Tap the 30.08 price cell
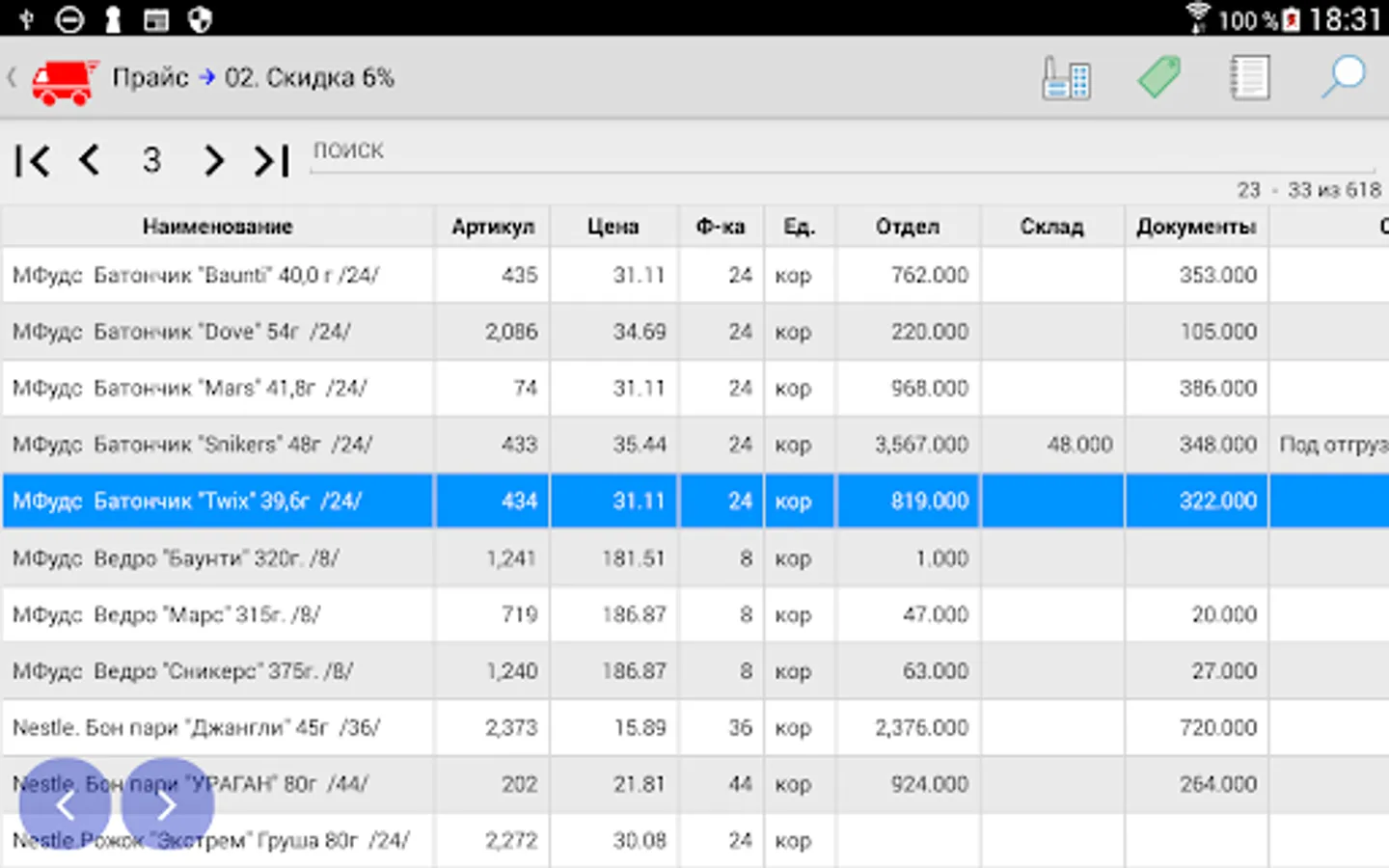The height and width of the screenshot is (868, 1389). (640, 841)
